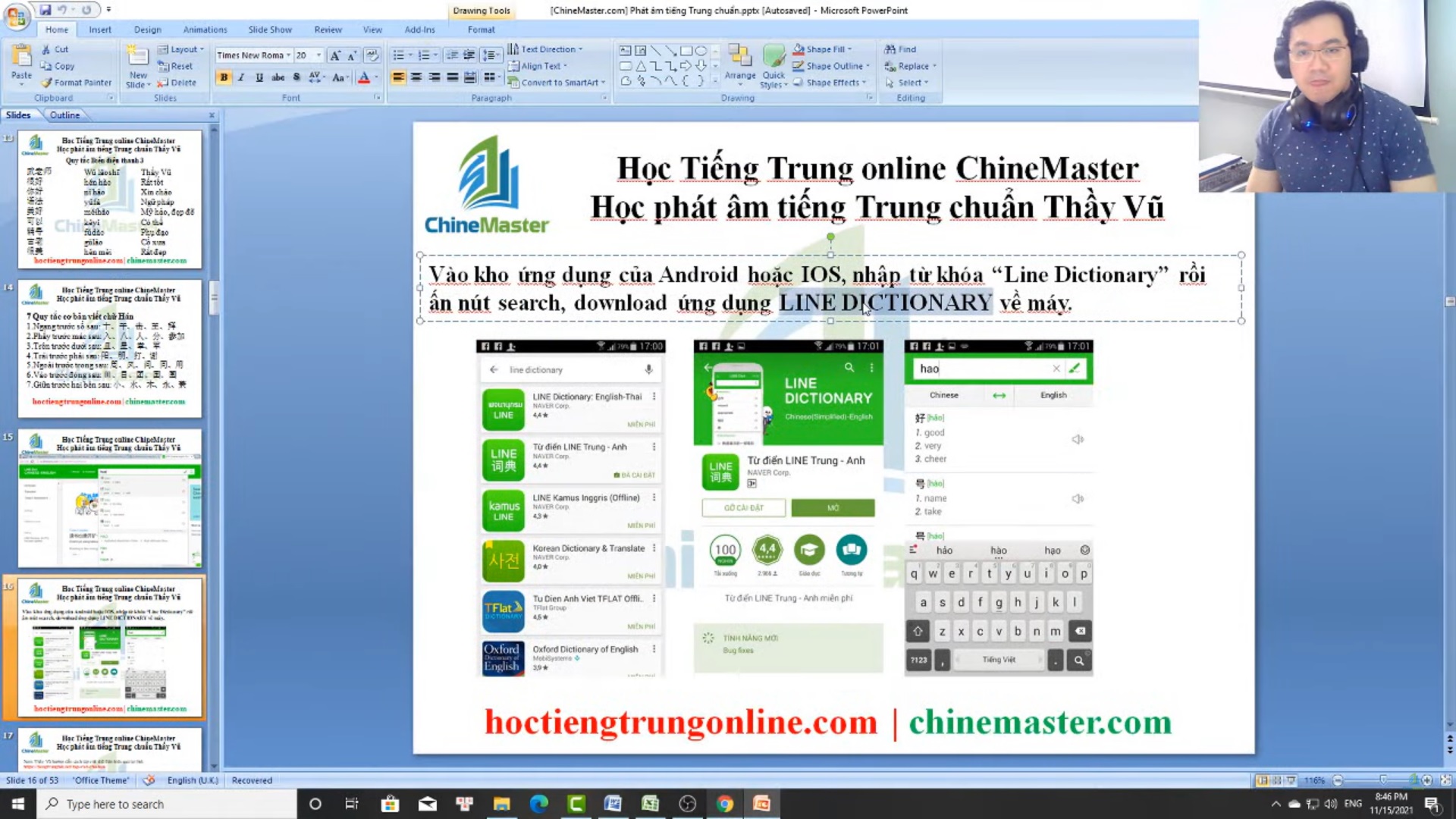1456x819 pixels.
Task: Apply strikethrough formatting
Action: (x=278, y=77)
